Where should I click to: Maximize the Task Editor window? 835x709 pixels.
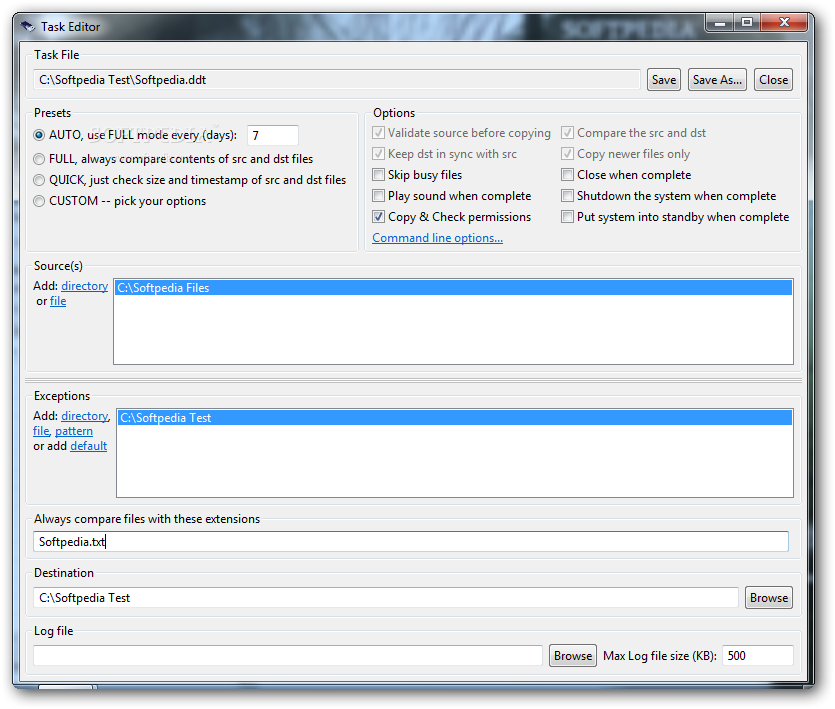(x=747, y=22)
